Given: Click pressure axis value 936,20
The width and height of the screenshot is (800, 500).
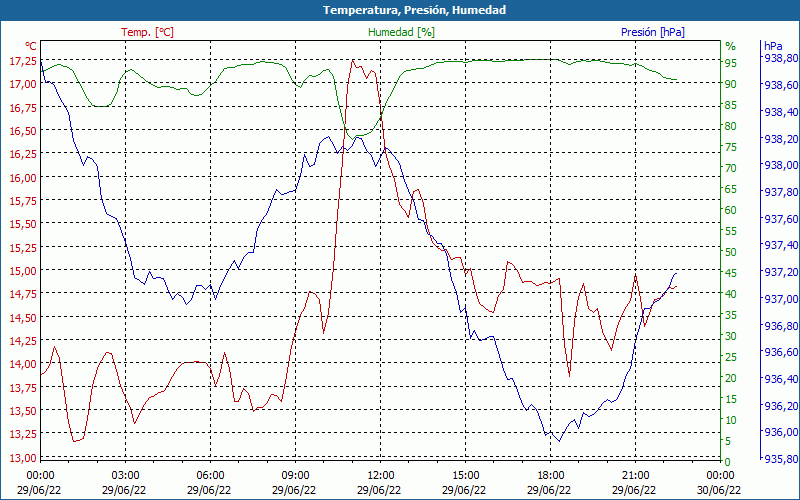Looking at the screenshot, I should (x=781, y=406).
